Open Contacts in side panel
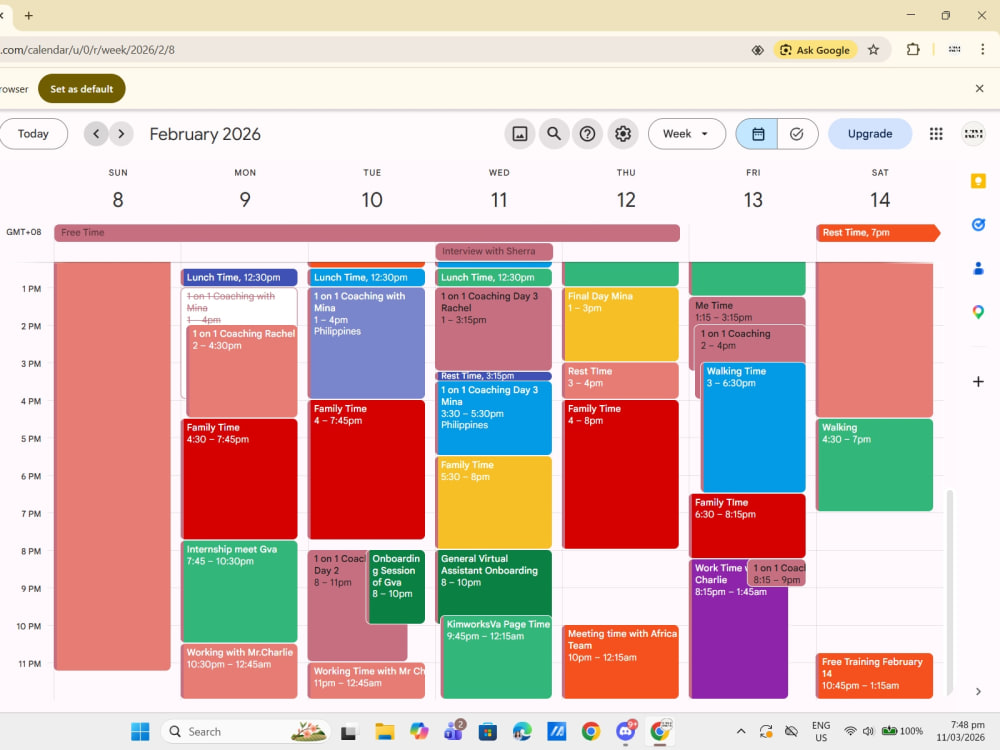The width and height of the screenshot is (1000, 750). click(978, 268)
